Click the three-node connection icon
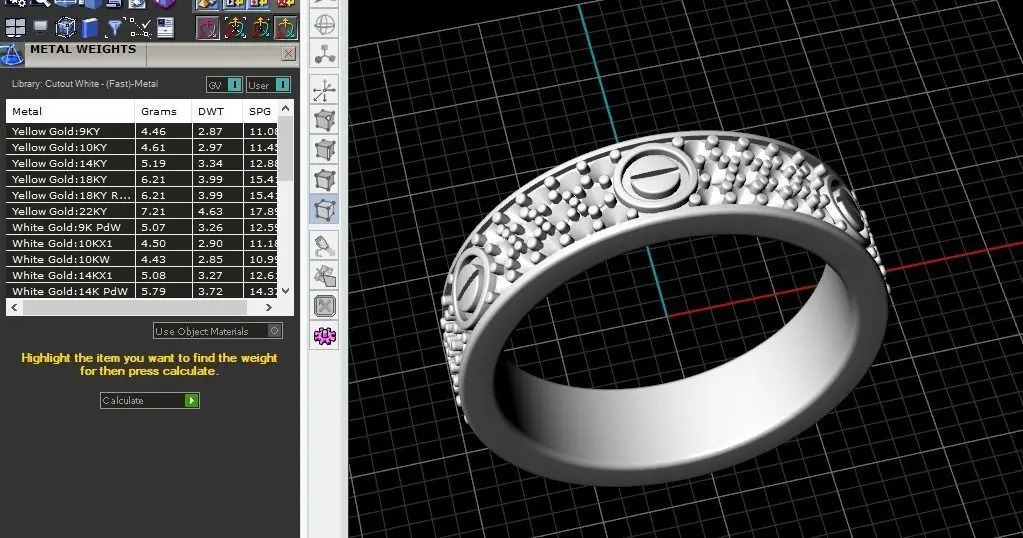The height and width of the screenshot is (538, 1023). point(324,55)
